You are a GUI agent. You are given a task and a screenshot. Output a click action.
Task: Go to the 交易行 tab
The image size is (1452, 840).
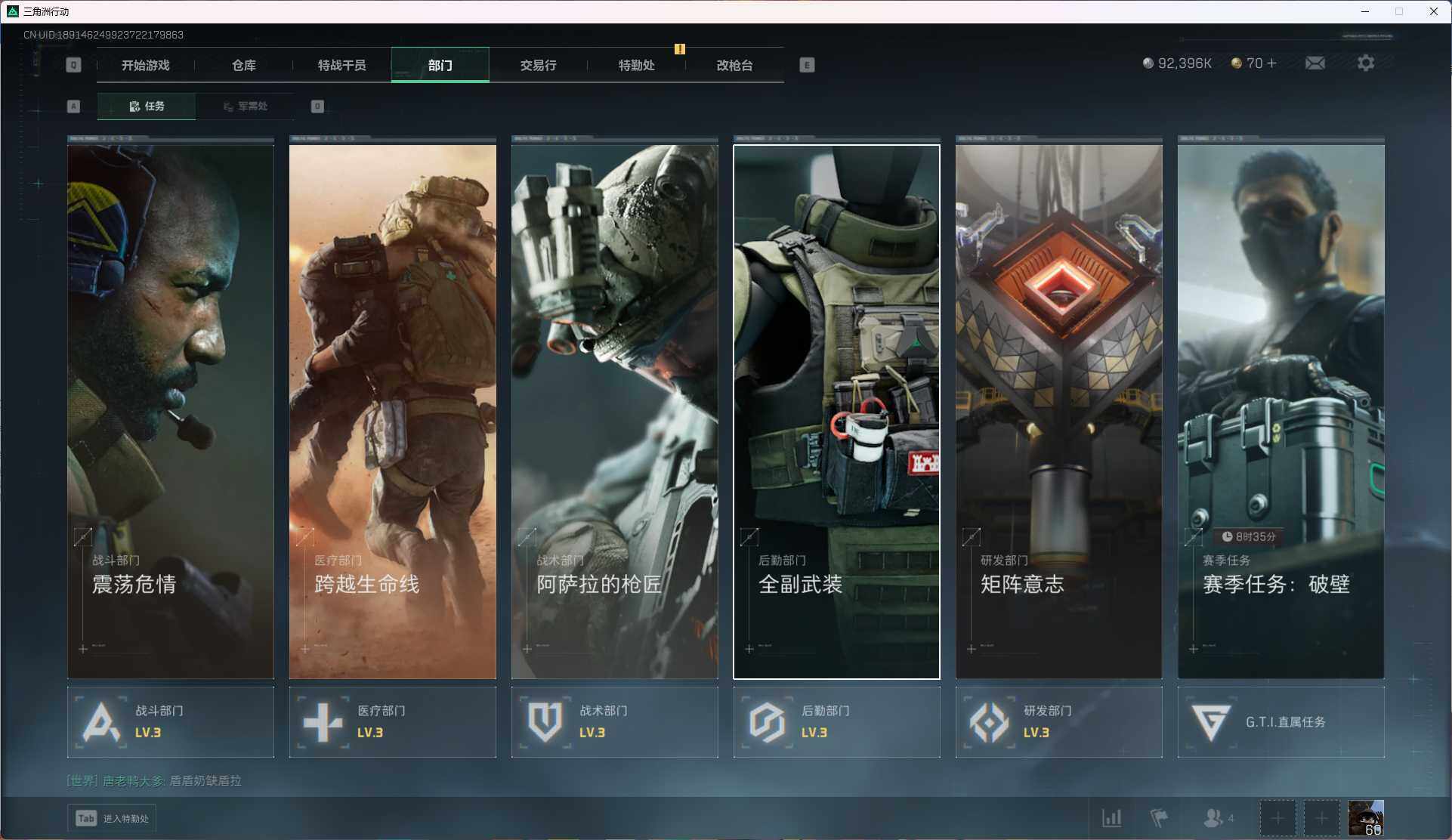pyautogui.click(x=538, y=65)
